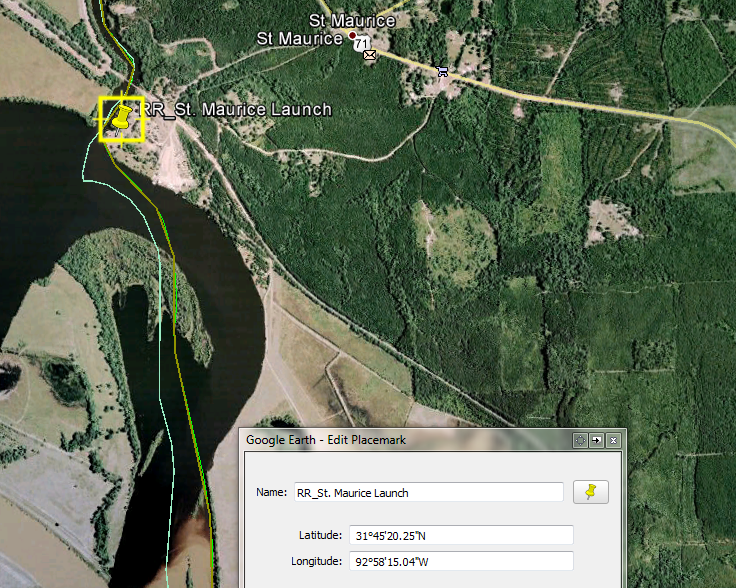Click the Google Earth - Edit Placemark title
The height and width of the screenshot is (588, 736).
326,440
